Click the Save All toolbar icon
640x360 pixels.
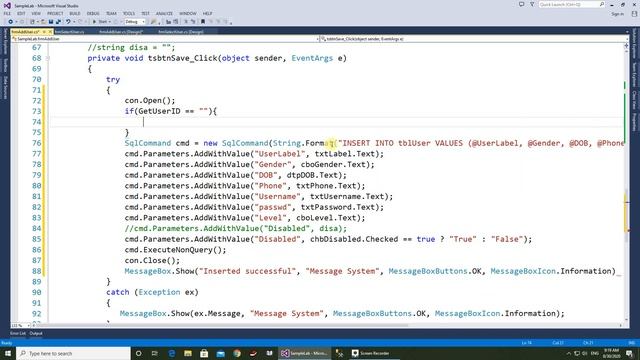pyautogui.click(x=58, y=22)
